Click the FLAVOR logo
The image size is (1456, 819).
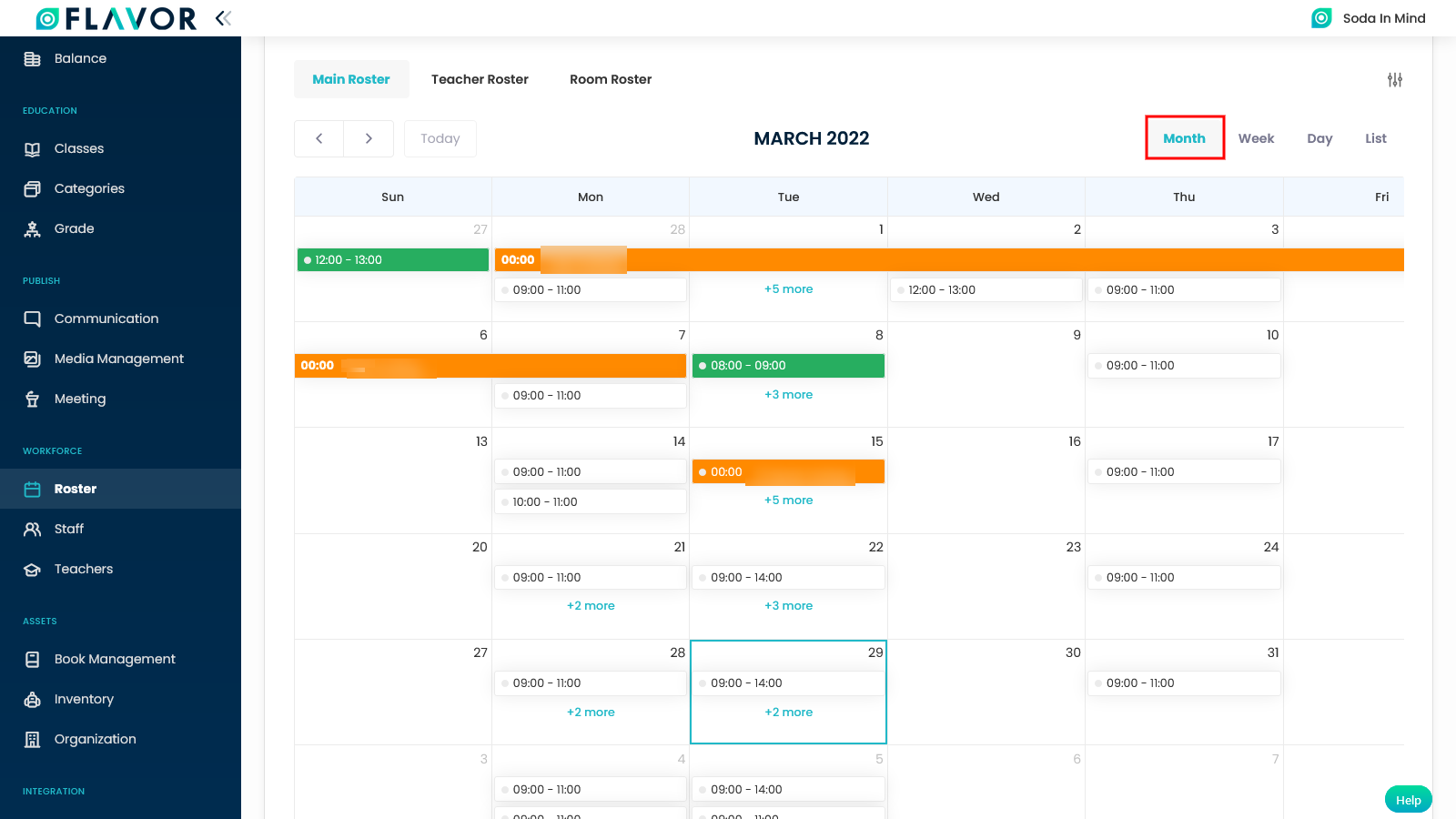116,18
